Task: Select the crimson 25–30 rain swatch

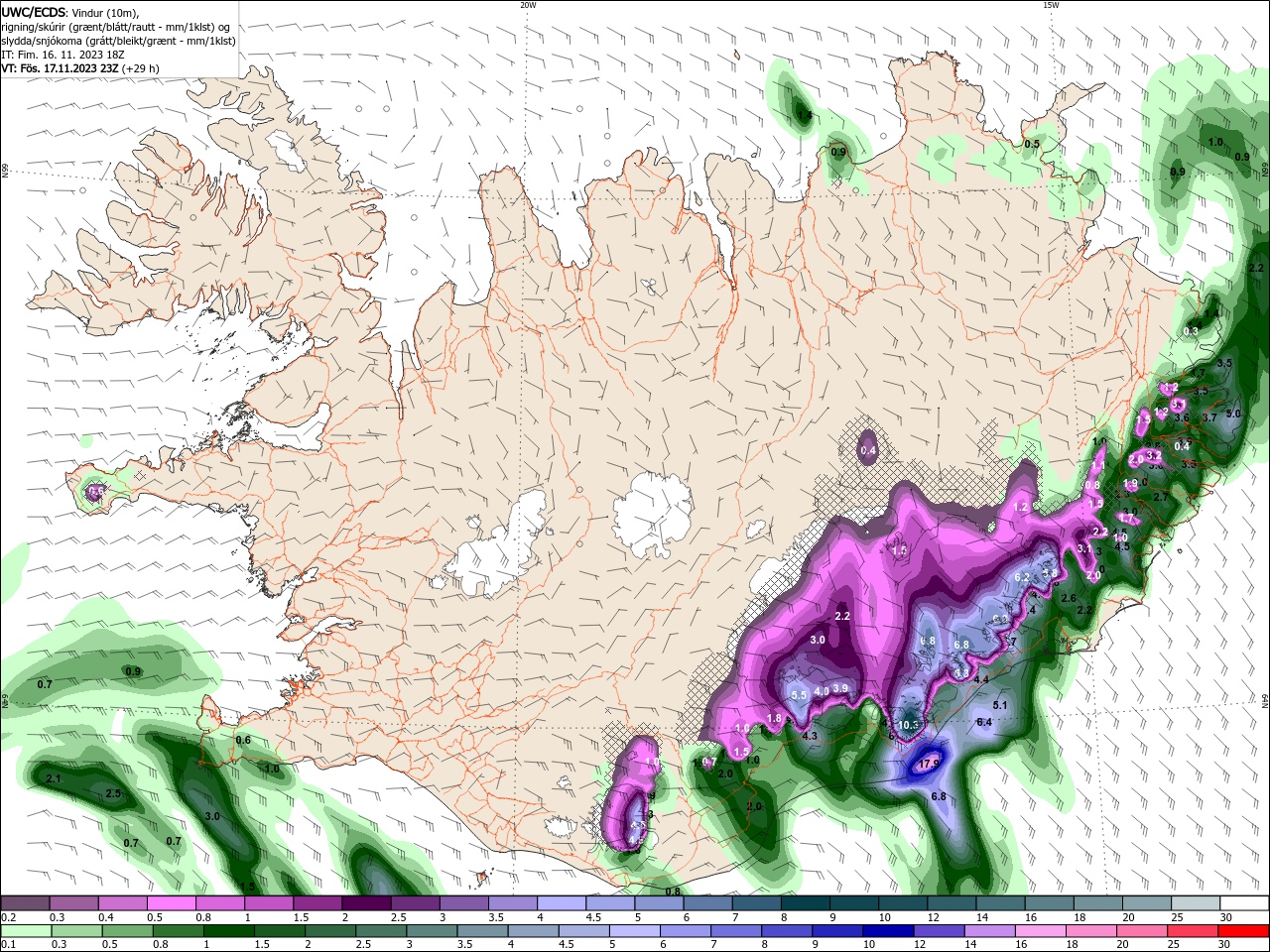Action: [x=1193, y=931]
